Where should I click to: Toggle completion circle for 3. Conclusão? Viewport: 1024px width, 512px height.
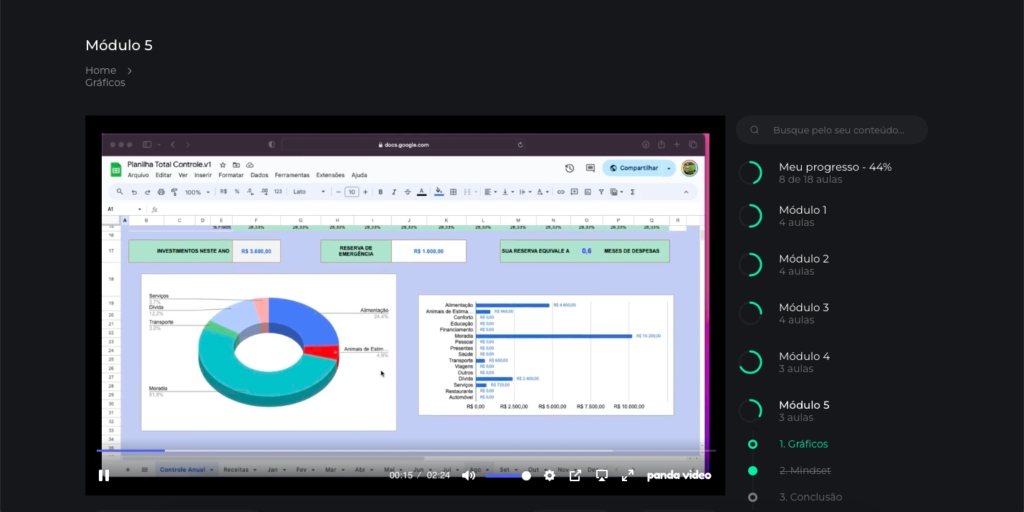[x=752, y=497]
